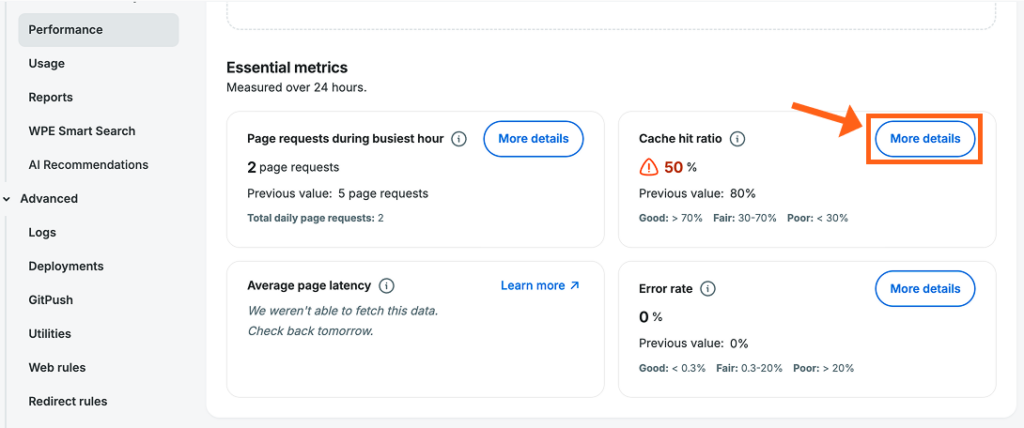The height and width of the screenshot is (428, 1024).
Task: Open the GitPush section
Action: (x=50, y=300)
